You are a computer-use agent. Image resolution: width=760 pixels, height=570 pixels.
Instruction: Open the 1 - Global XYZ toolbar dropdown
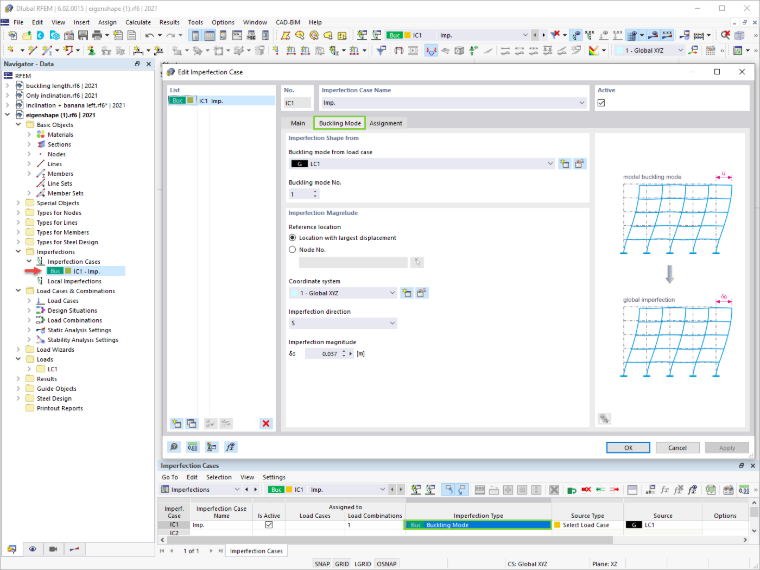click(x=680, y=50)
